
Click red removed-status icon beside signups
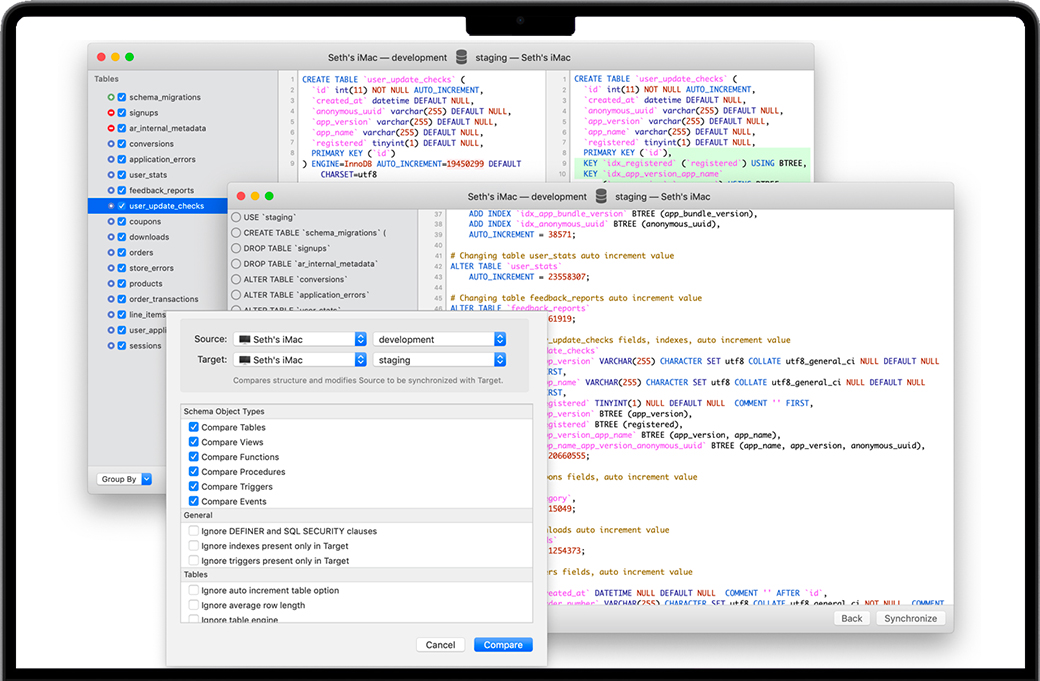click(111, 113)
